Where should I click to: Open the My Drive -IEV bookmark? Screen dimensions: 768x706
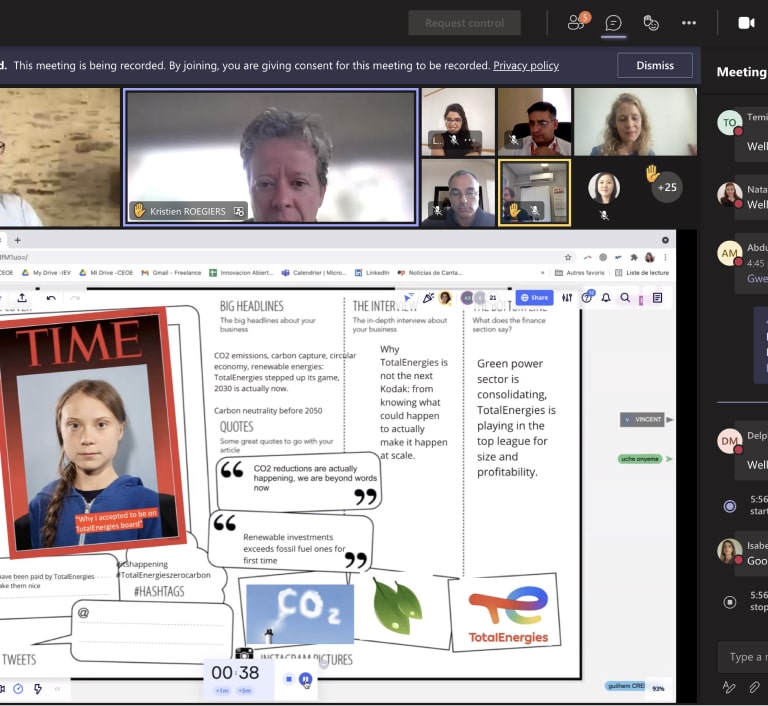pyautogui.click(x=47, y=272)
